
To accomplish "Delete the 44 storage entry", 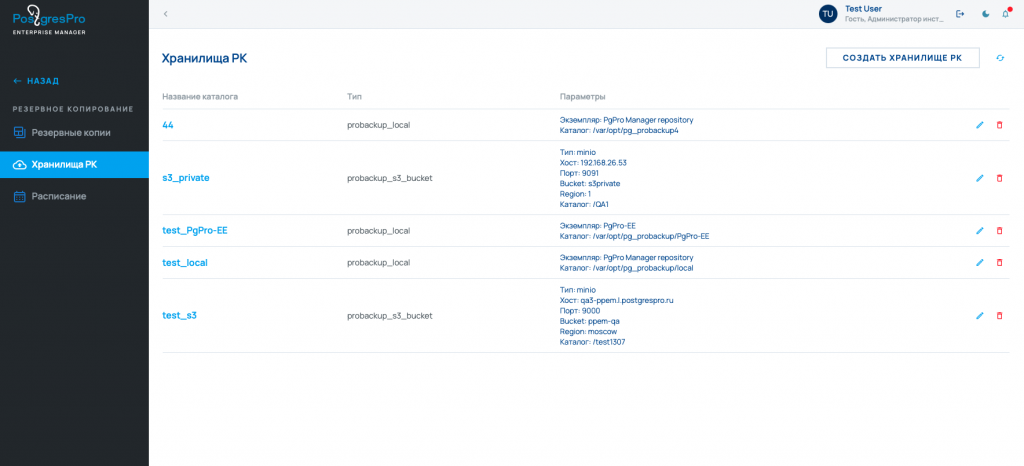I will [999, 125].
